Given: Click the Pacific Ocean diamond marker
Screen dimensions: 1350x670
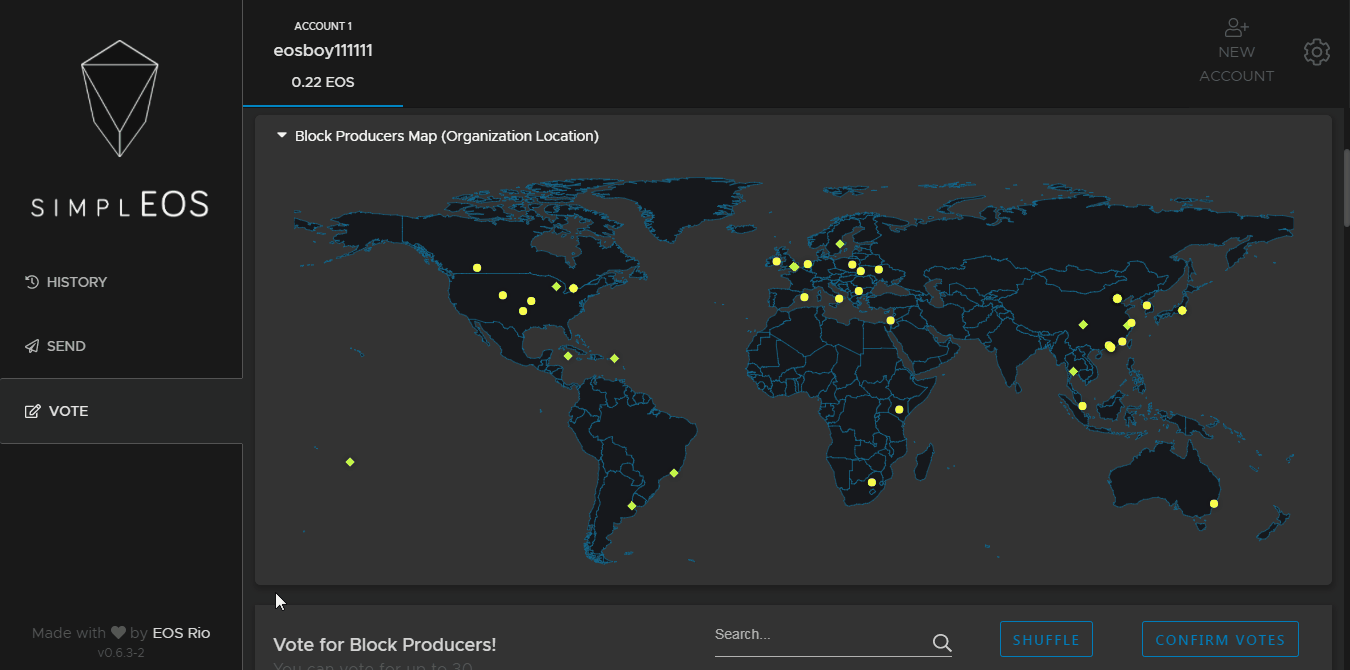Looking at the screenshot, I should (x=350, y=462).
